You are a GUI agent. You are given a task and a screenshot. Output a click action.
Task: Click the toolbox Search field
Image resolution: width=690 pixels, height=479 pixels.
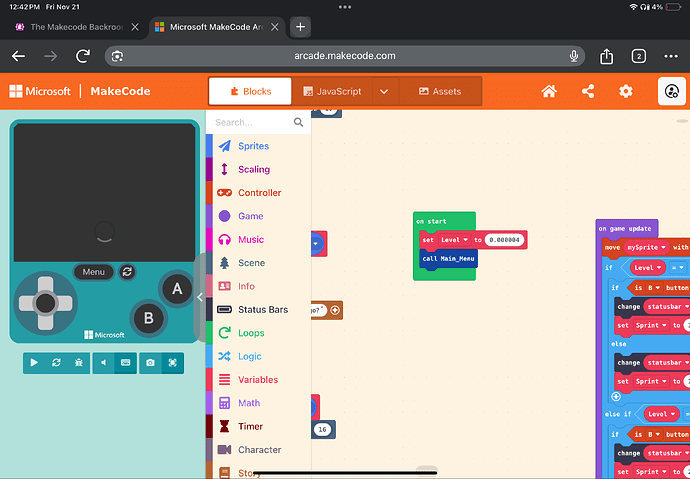tap(258, 122)
